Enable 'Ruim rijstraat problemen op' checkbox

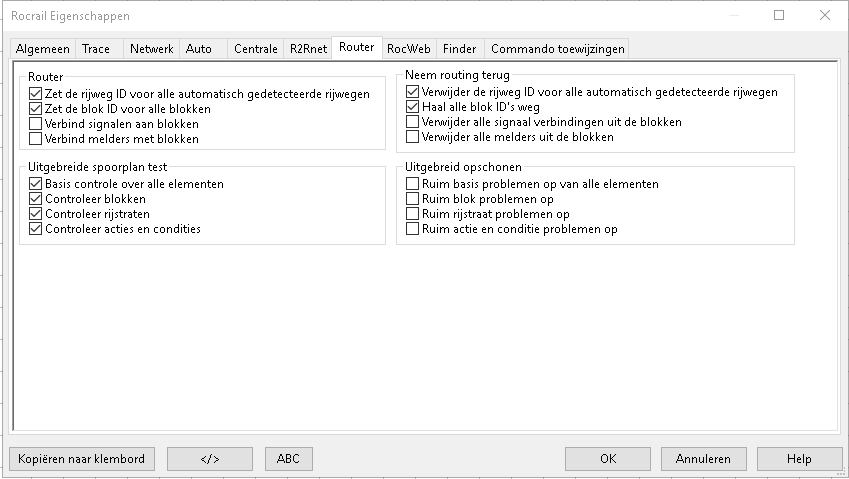coord(413,214)
